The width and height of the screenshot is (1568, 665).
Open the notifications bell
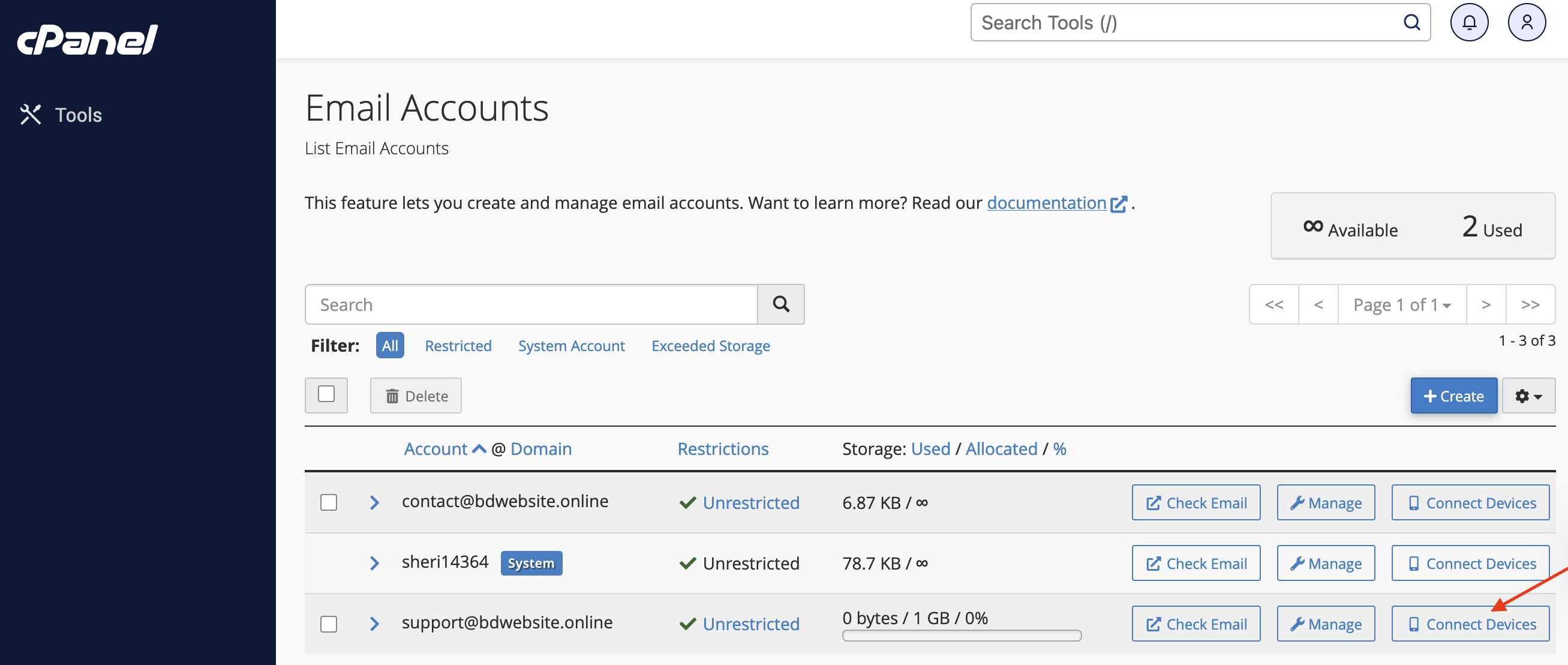[x=1469, y=23]
